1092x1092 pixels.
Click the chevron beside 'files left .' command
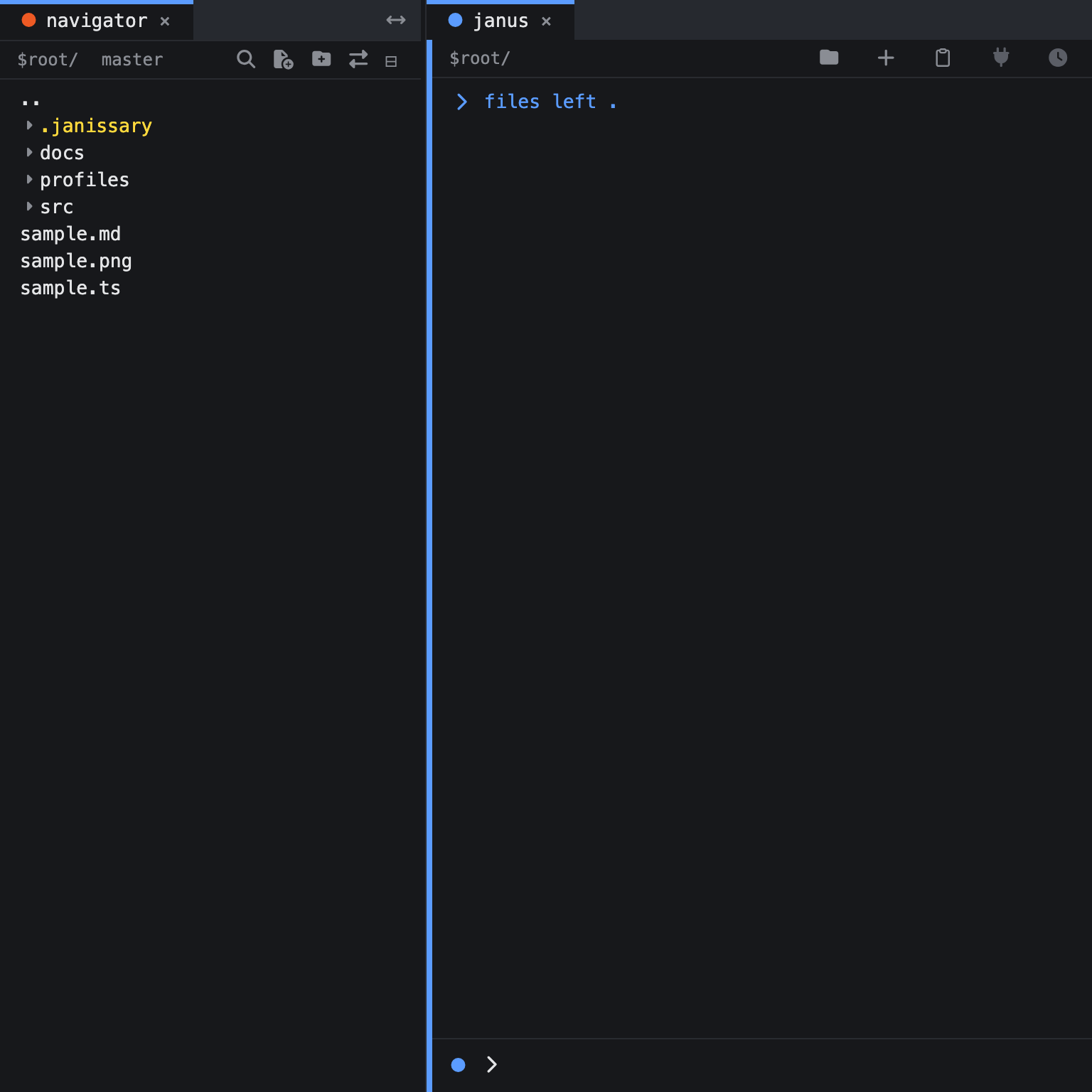[x=462, y=102]
